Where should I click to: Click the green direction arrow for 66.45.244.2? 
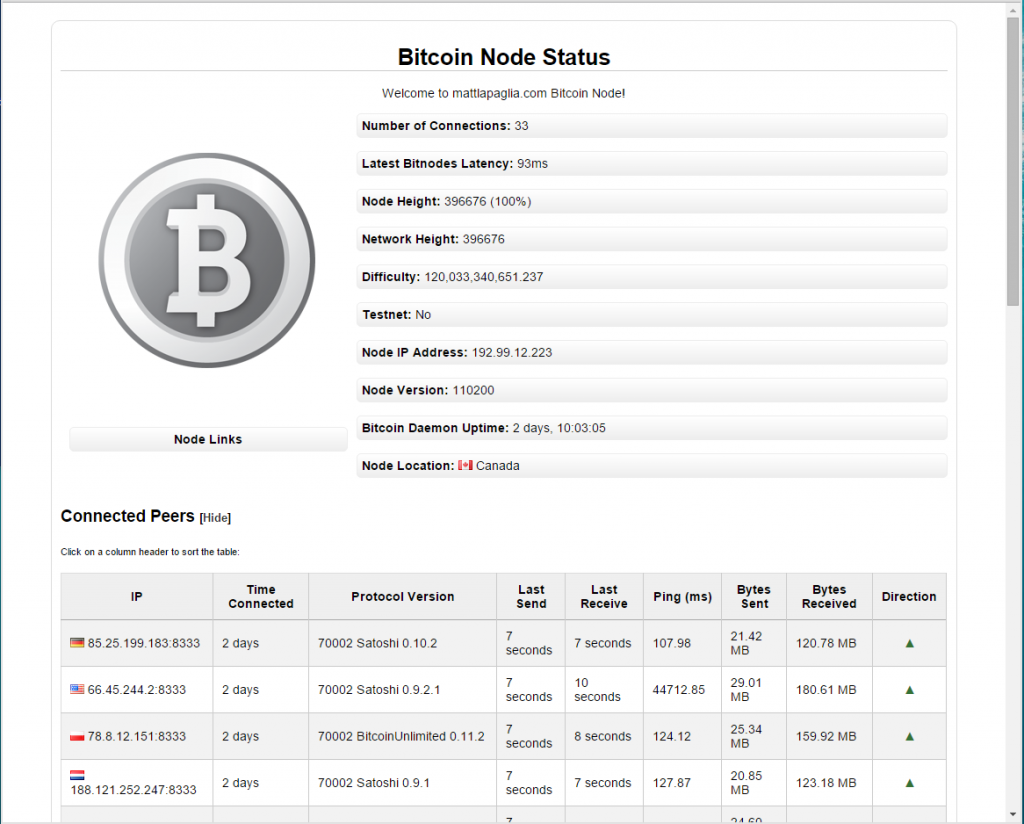pos(909,689)
